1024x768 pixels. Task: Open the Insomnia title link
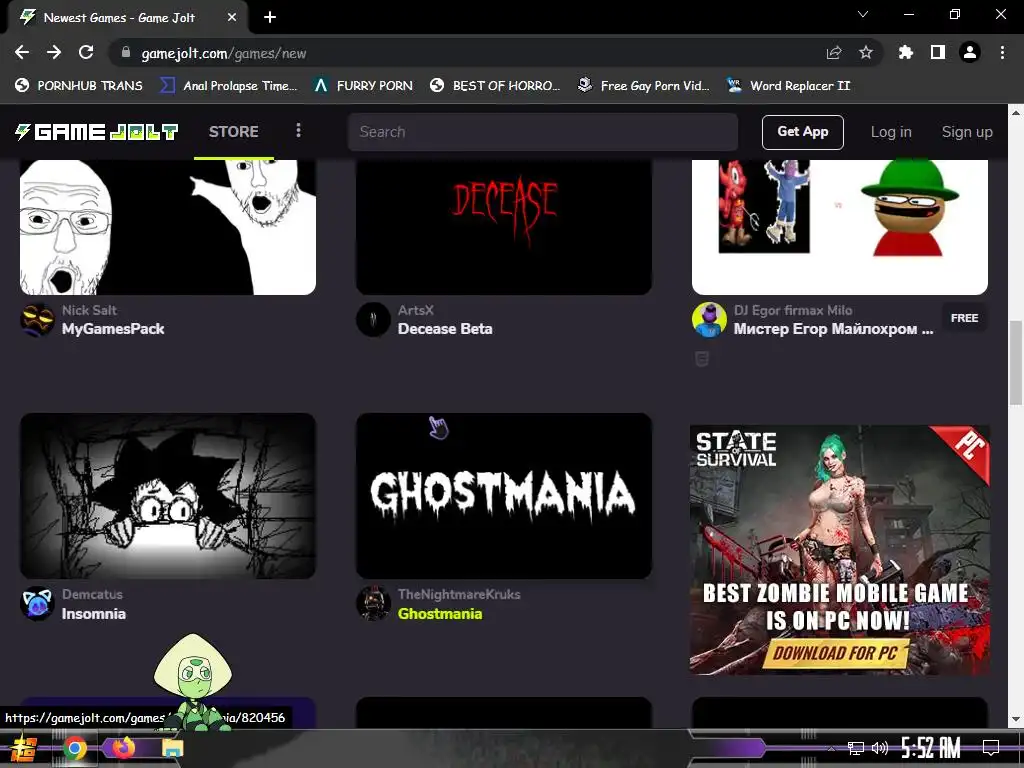[93, 614]
